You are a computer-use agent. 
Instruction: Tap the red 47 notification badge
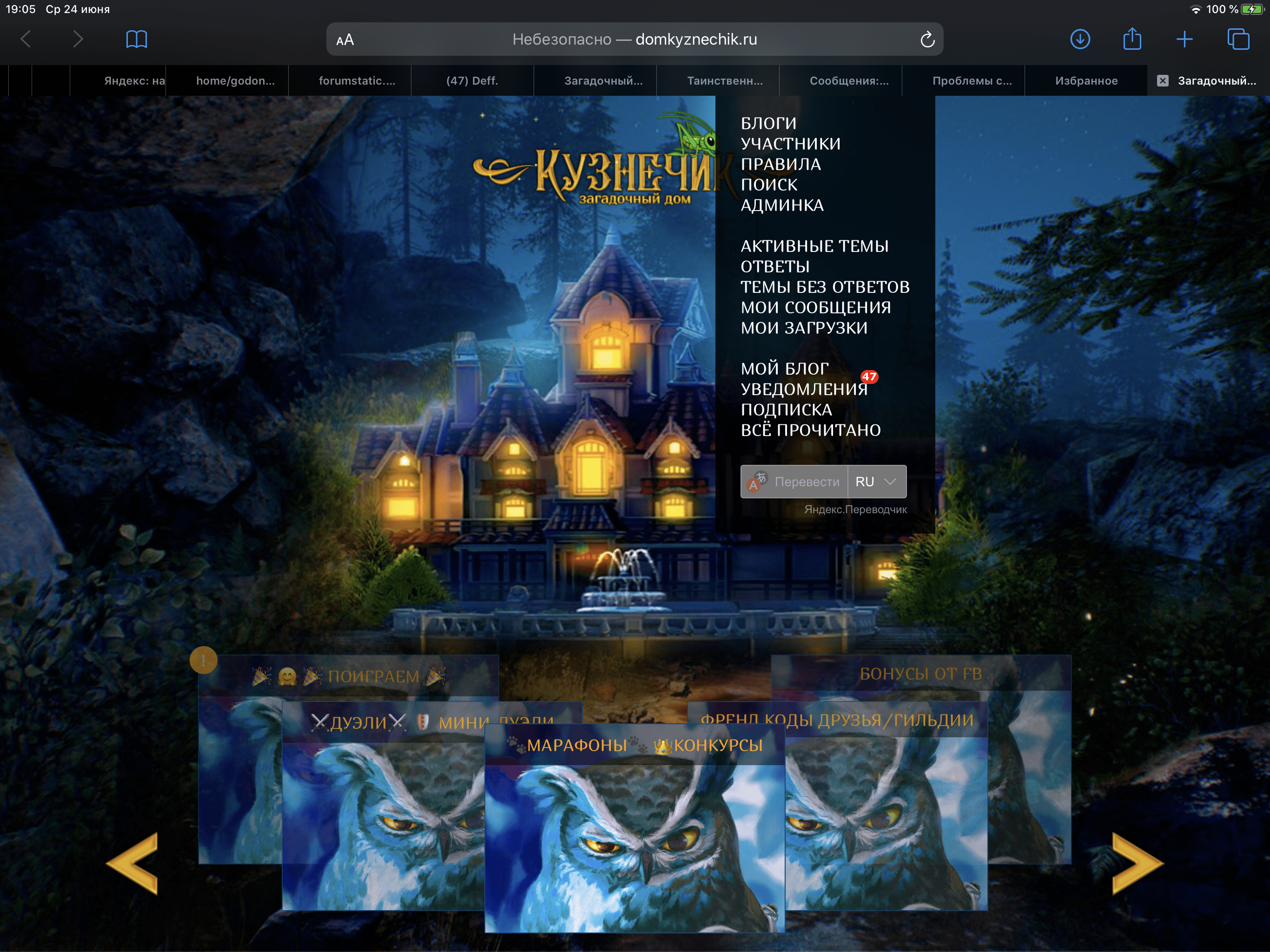[869, 377]
